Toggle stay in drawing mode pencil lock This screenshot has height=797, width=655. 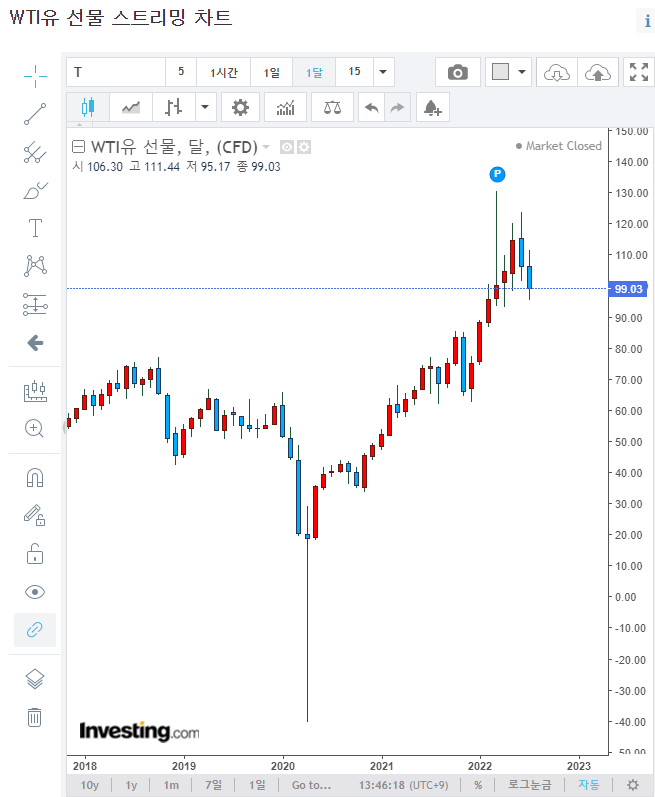click(35, 515)
